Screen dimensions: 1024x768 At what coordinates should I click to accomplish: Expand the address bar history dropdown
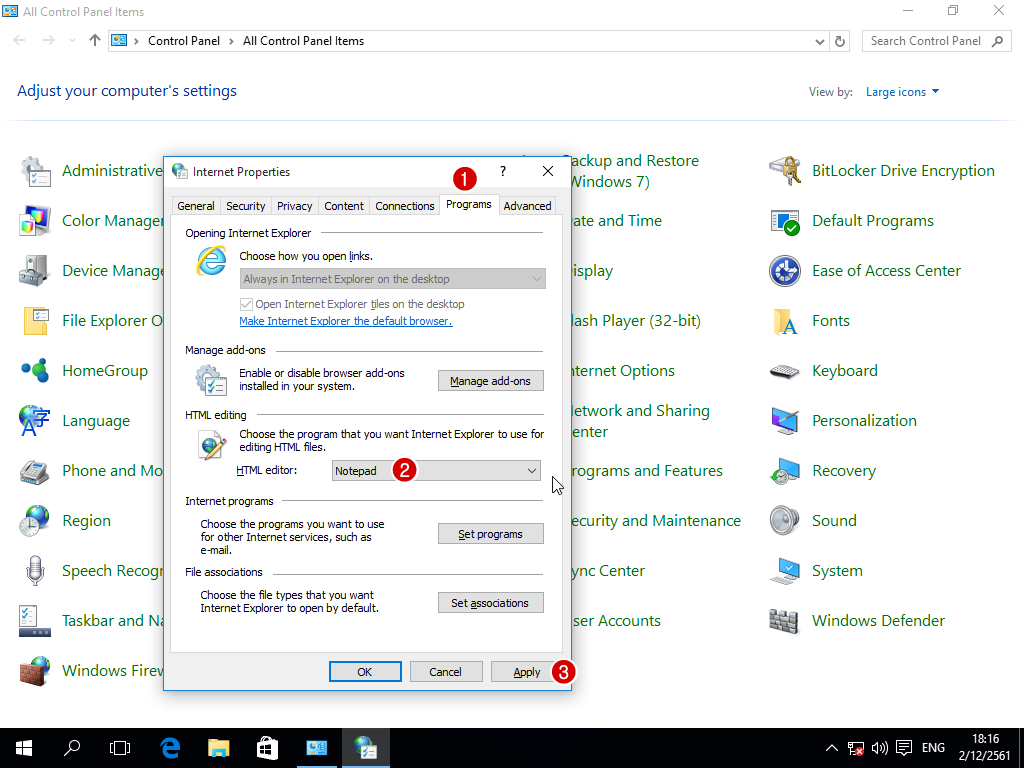pos(820,41)
